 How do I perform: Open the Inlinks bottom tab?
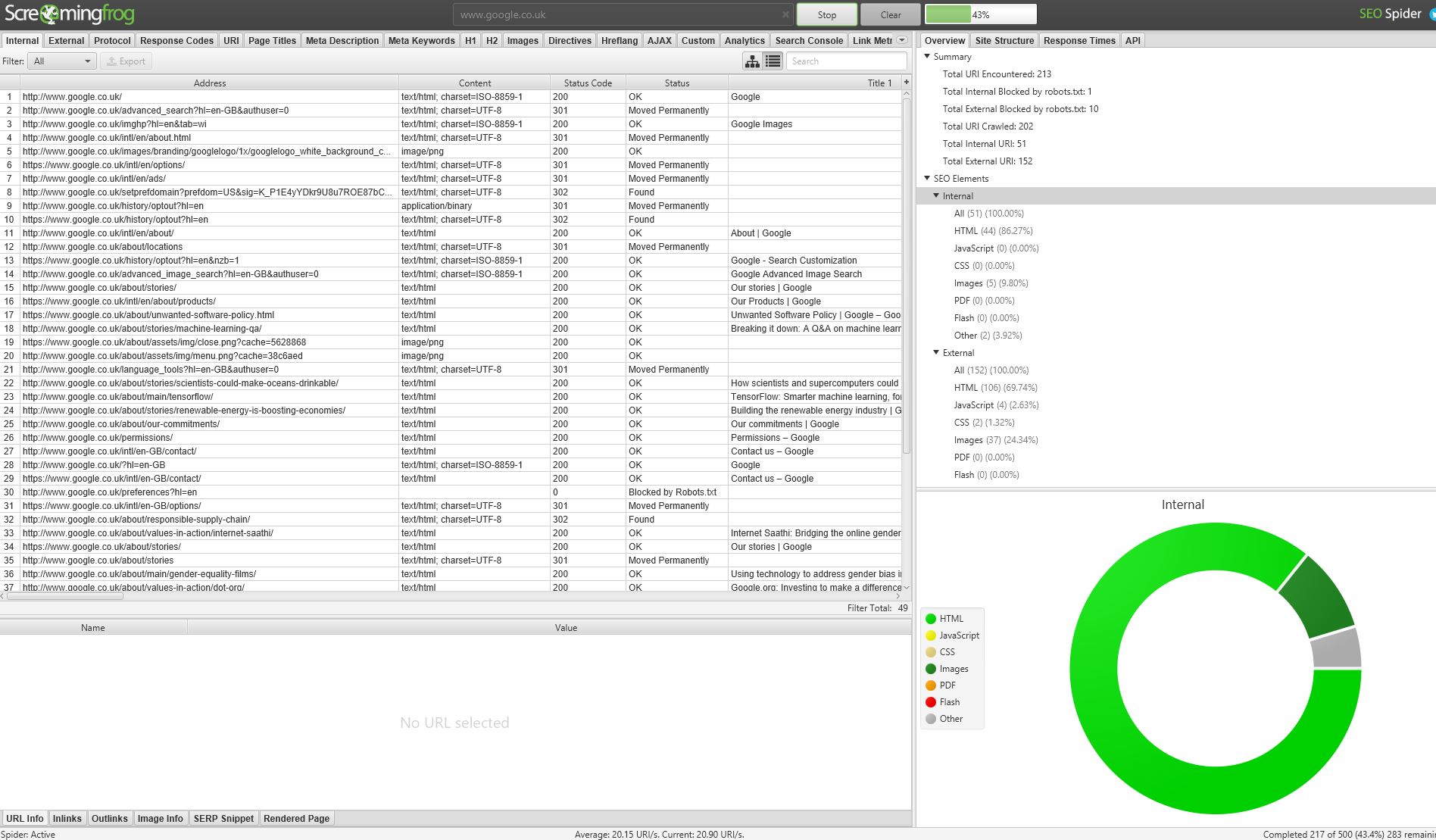pyautogui.click(x=67, y=819)
